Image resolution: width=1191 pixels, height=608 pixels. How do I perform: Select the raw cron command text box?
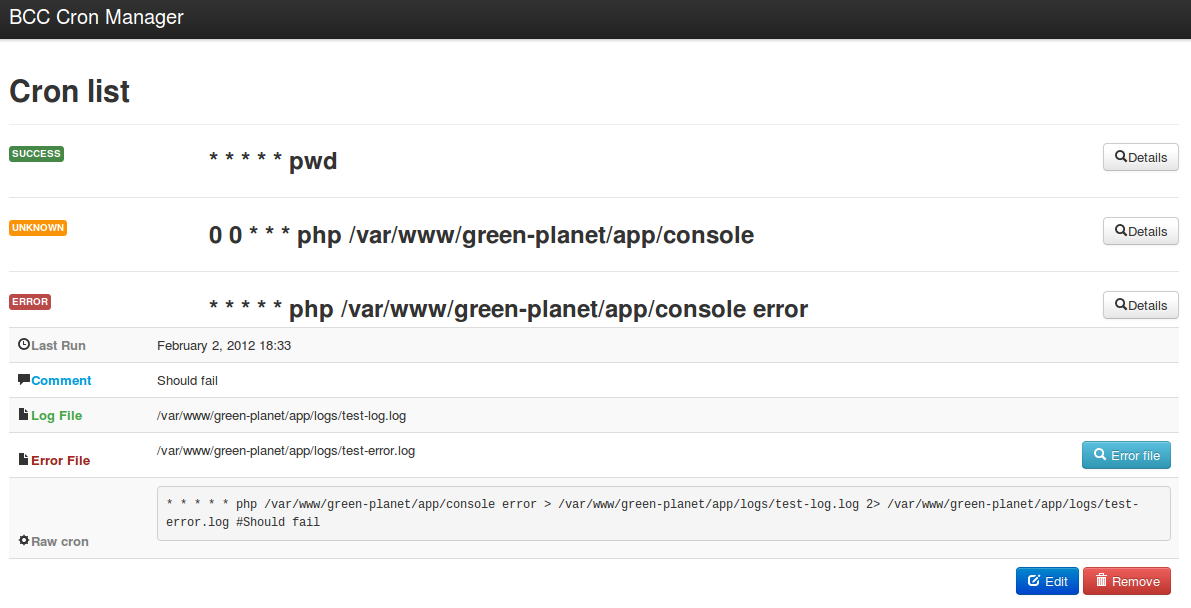(663, 513)
